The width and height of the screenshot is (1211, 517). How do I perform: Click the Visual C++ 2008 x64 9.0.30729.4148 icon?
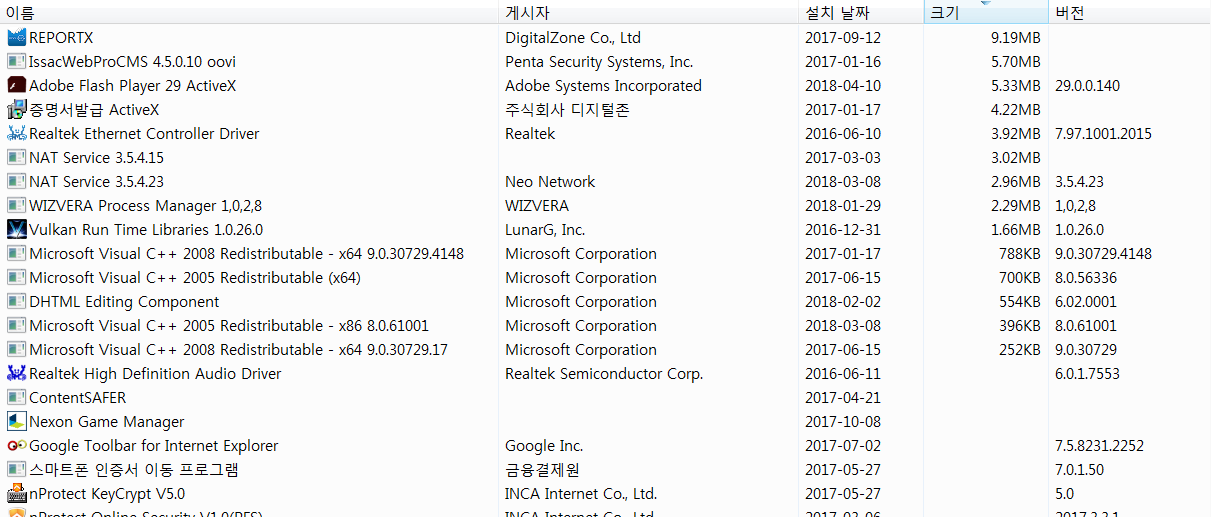[x=16, y=254]
